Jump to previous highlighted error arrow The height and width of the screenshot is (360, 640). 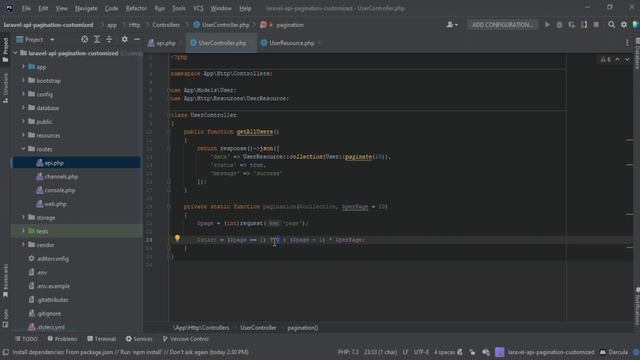(x=618, y=60)
